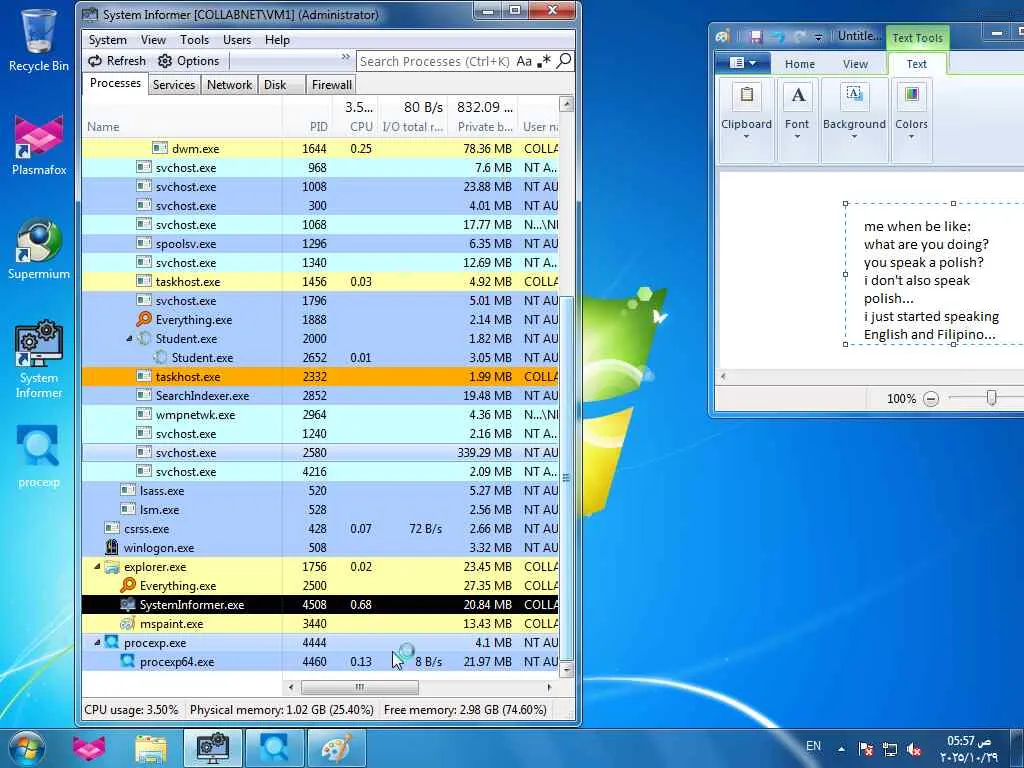The width and height of the screenshot is (1024, 768).
Task: Switch to the Network tab
Action: click(229, 85)
